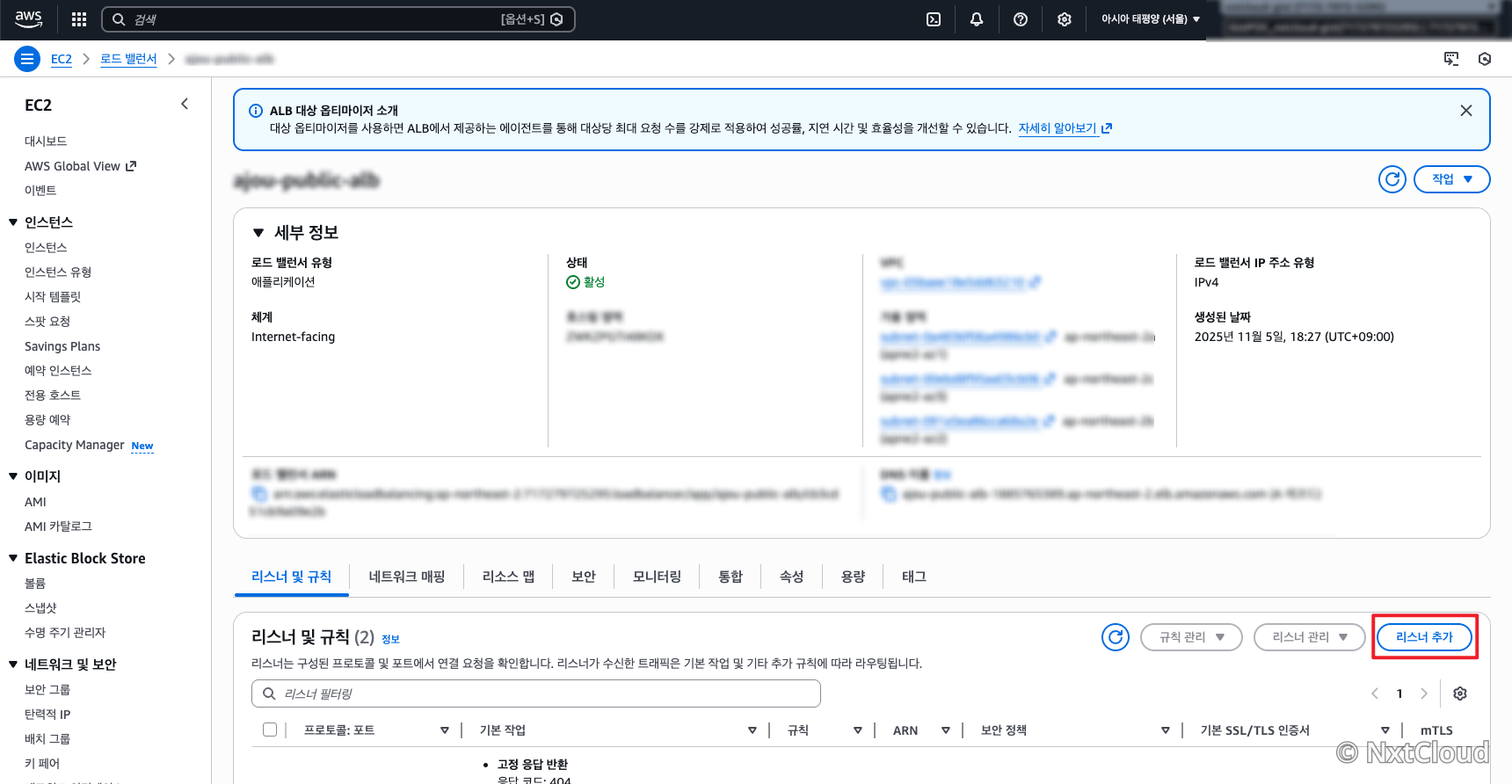
Task: Open the 규칙 관리 dropdown
Action: 1191,637
